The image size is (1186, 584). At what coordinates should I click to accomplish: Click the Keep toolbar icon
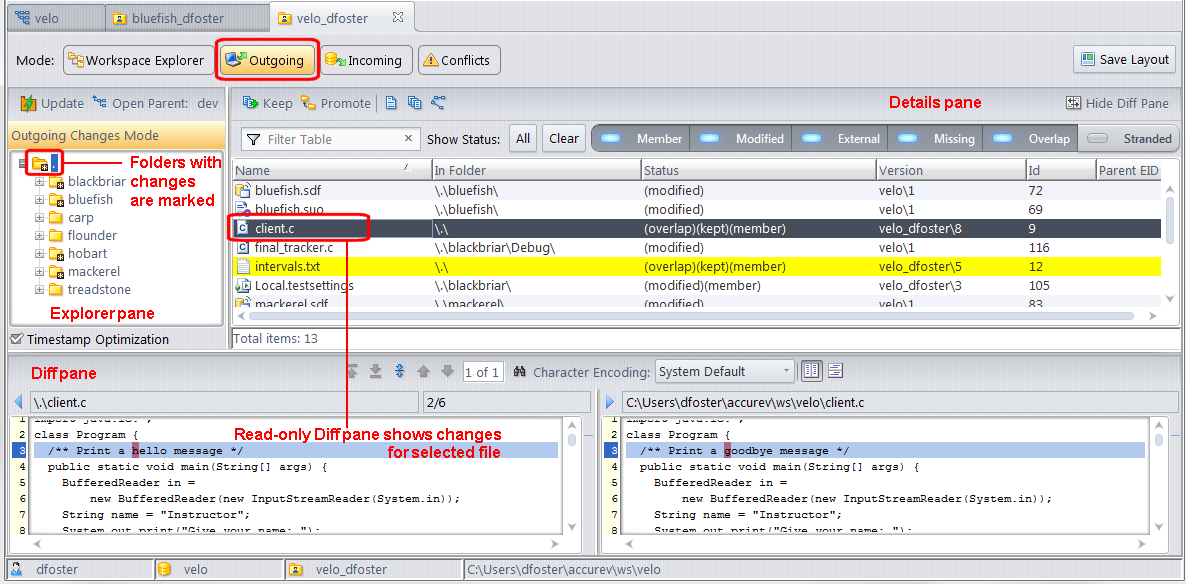[x=250, y=103]
